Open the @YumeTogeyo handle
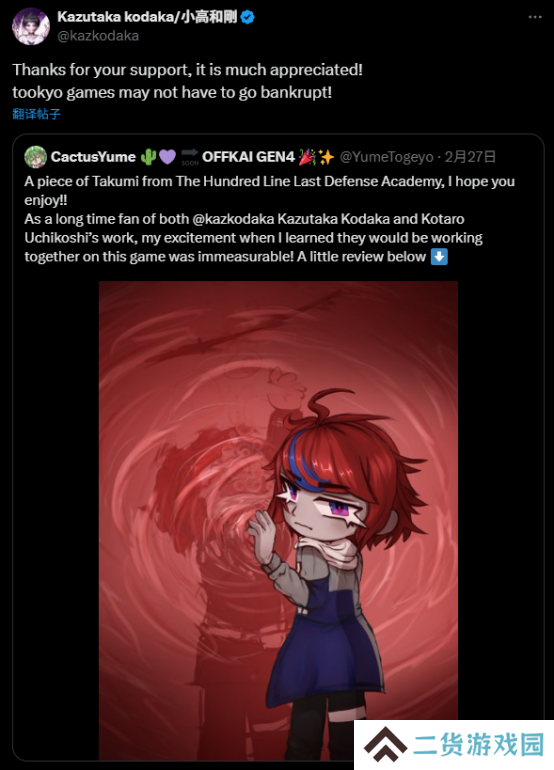 pyautogui.click(x=387, y=157)
